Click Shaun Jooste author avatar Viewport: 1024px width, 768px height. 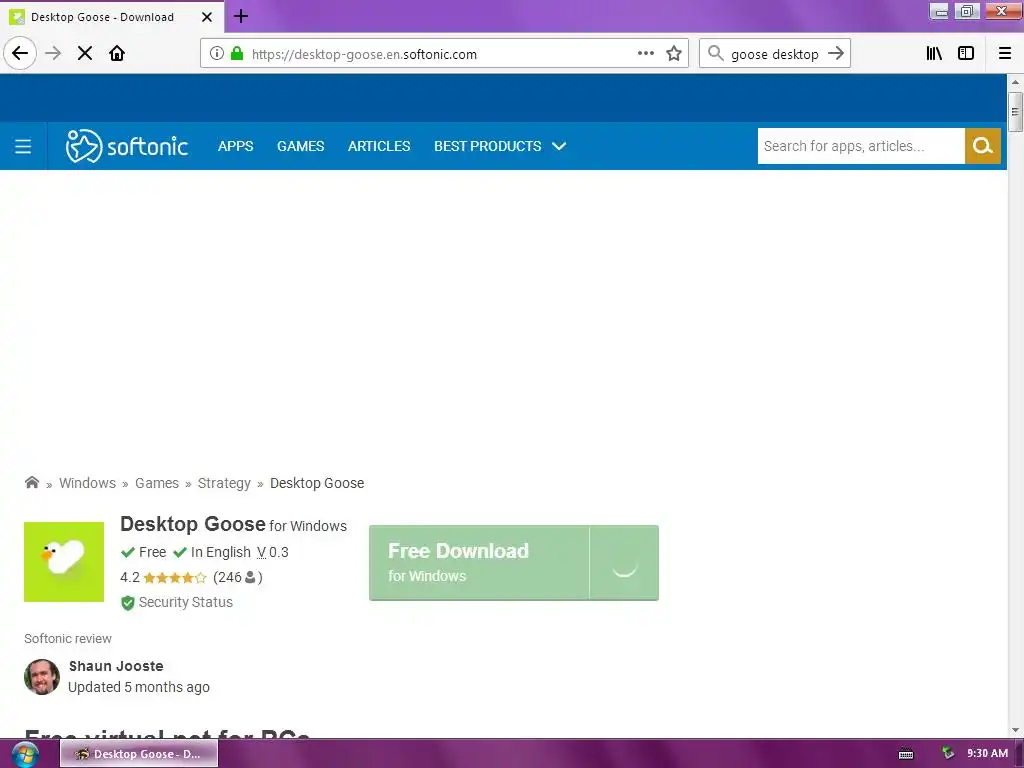(42, 677)
